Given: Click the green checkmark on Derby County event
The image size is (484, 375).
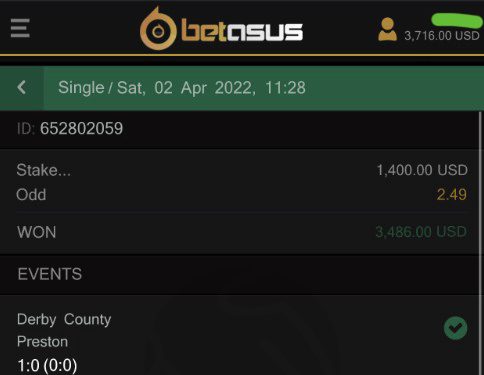Looking at the screenshot, I should [455, 328].
